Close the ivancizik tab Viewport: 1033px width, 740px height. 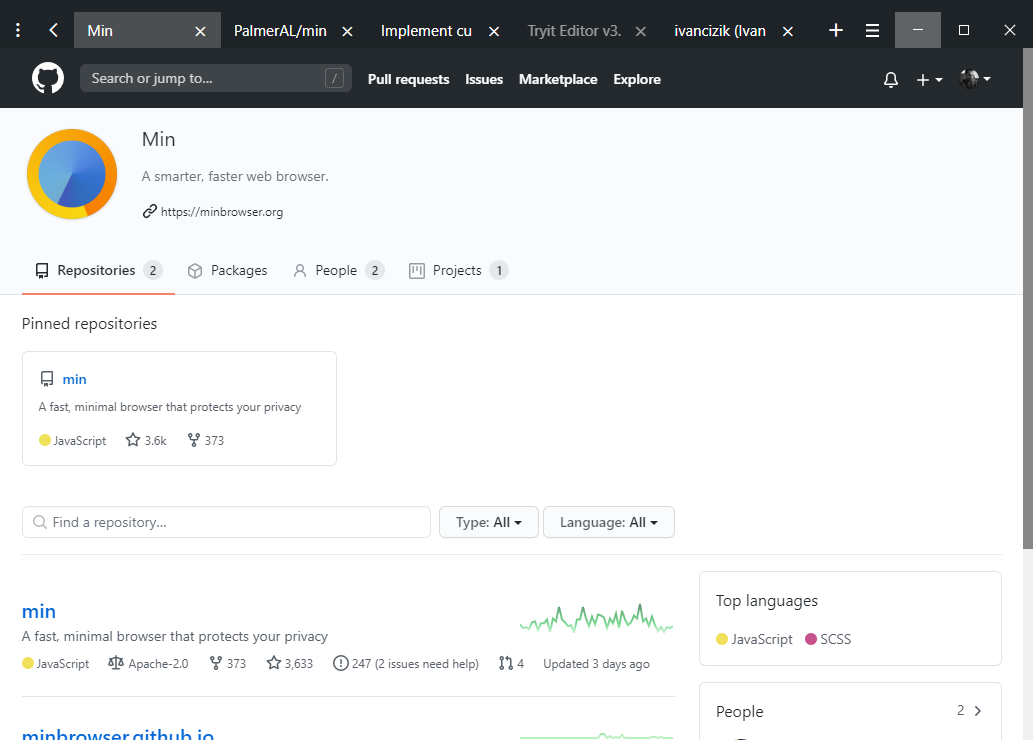pos(787,31)
